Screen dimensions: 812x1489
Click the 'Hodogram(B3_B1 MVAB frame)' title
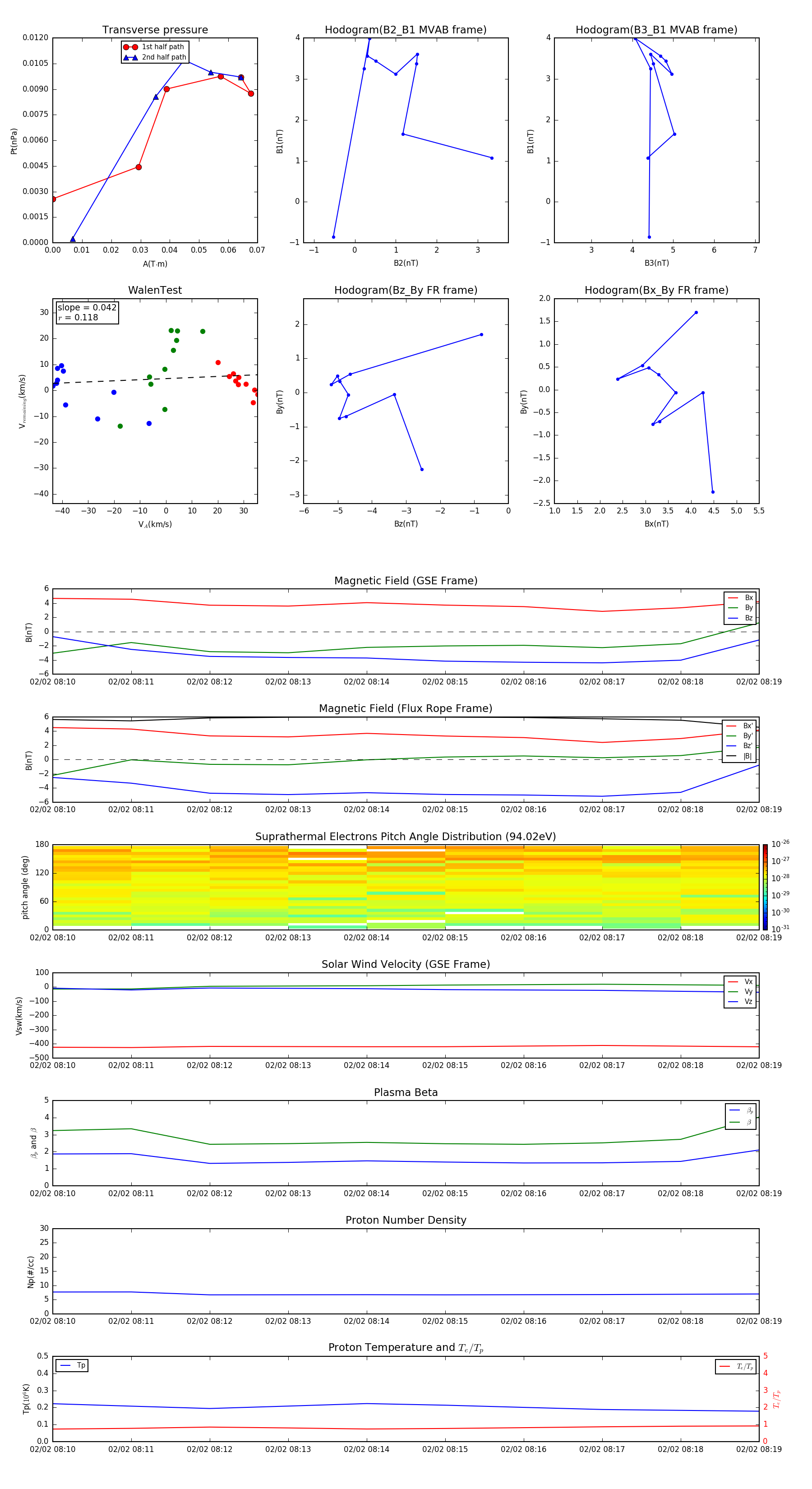[x=656, y=30]
